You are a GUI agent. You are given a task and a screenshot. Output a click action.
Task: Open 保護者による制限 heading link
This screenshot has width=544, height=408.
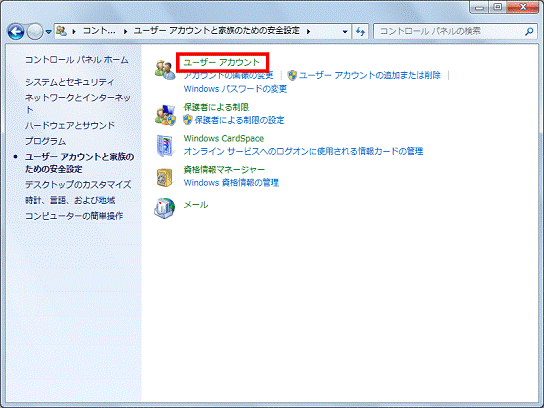click(x=216, y=107)
